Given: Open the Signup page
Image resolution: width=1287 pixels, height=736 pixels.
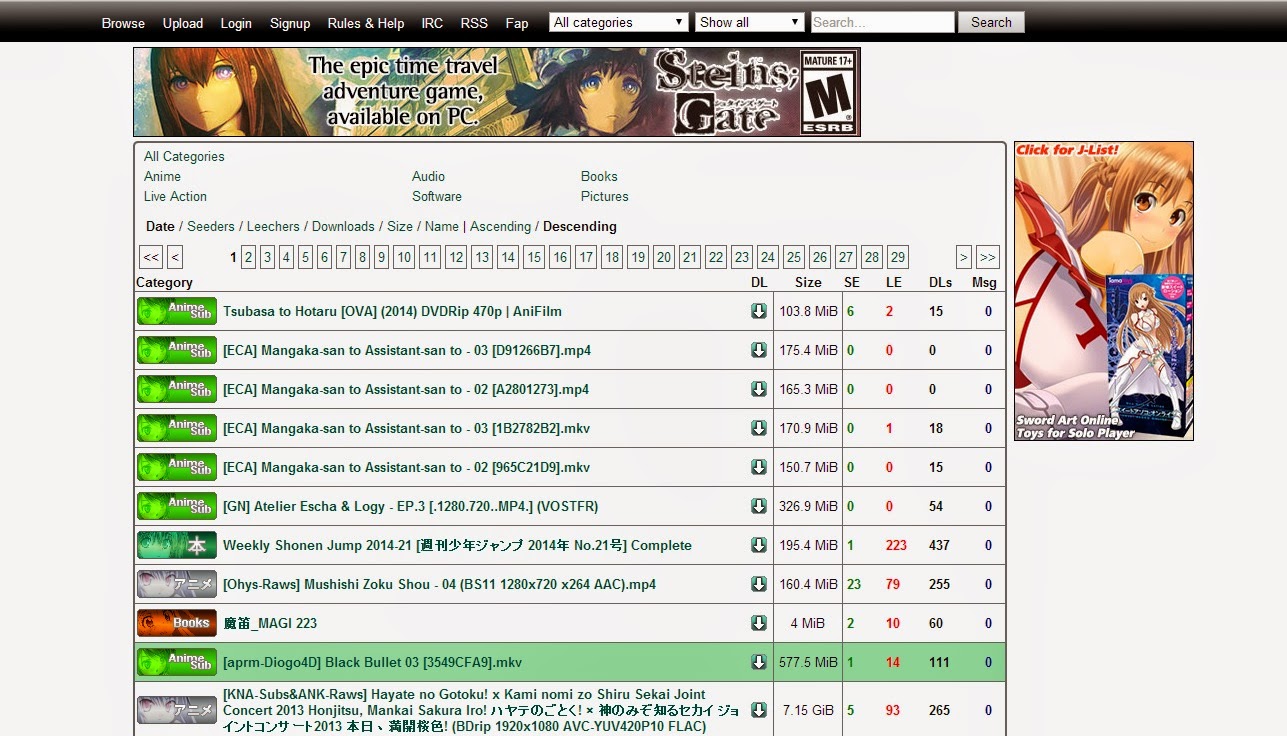Looking at the screenshot, I should (x=290, y=23).
